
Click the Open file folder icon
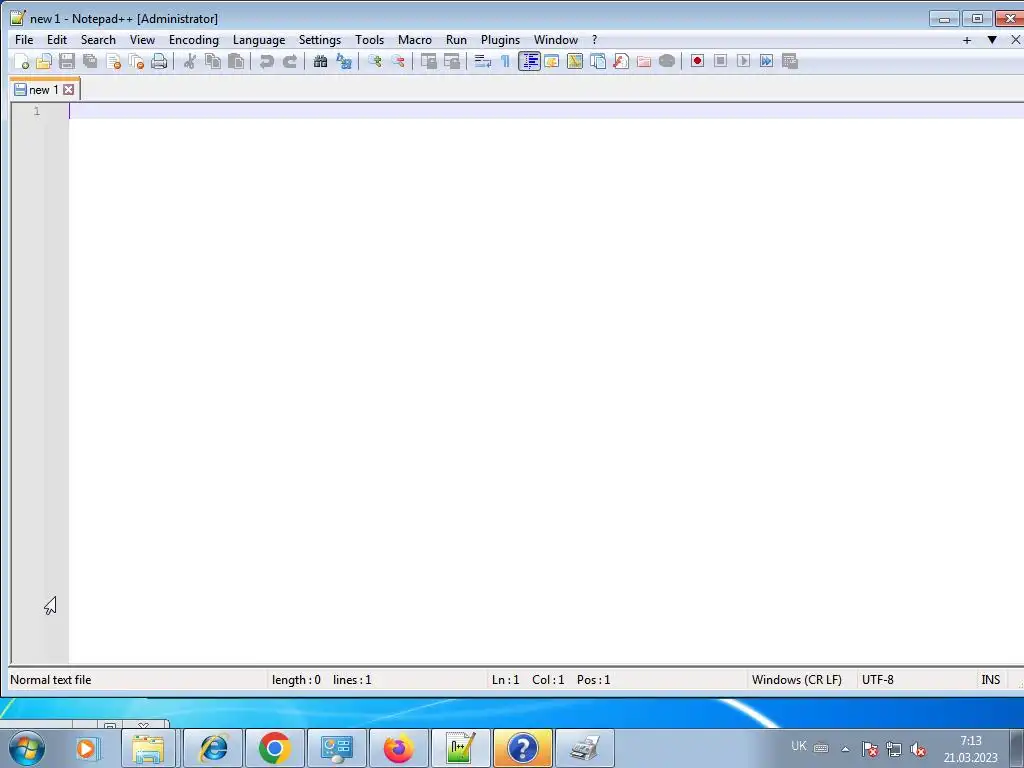(44, 61)
